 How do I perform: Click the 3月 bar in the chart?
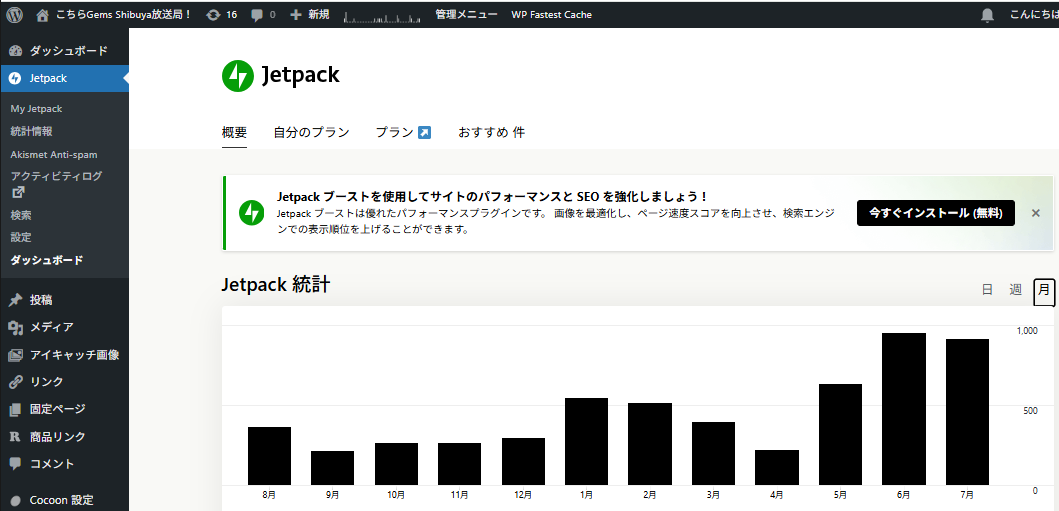click(x=713, y=454)
